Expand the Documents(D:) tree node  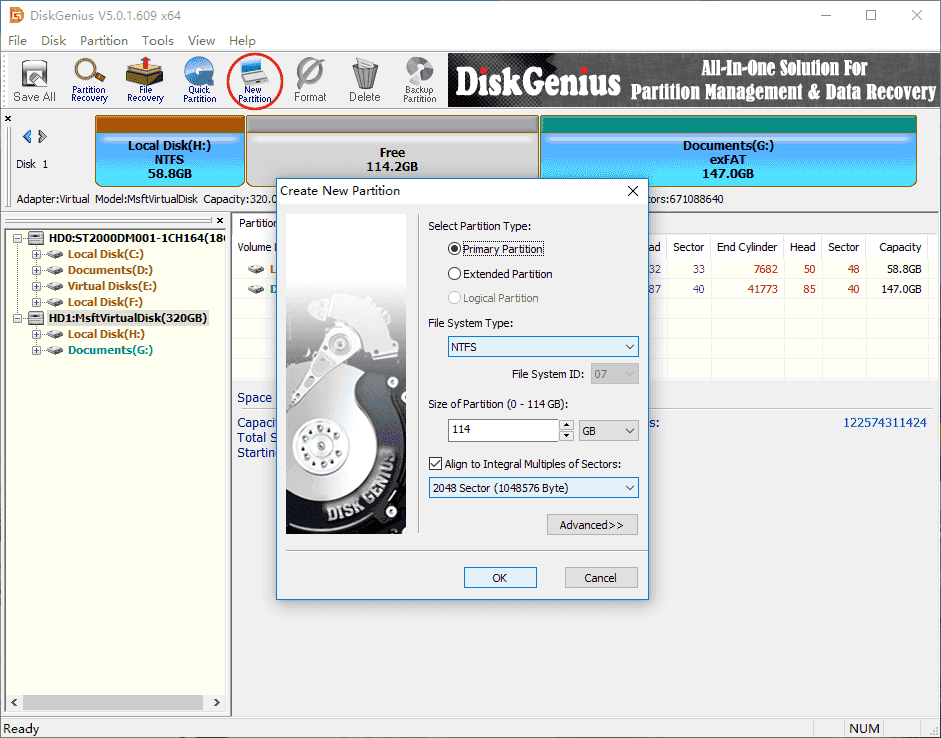[37, 271]
